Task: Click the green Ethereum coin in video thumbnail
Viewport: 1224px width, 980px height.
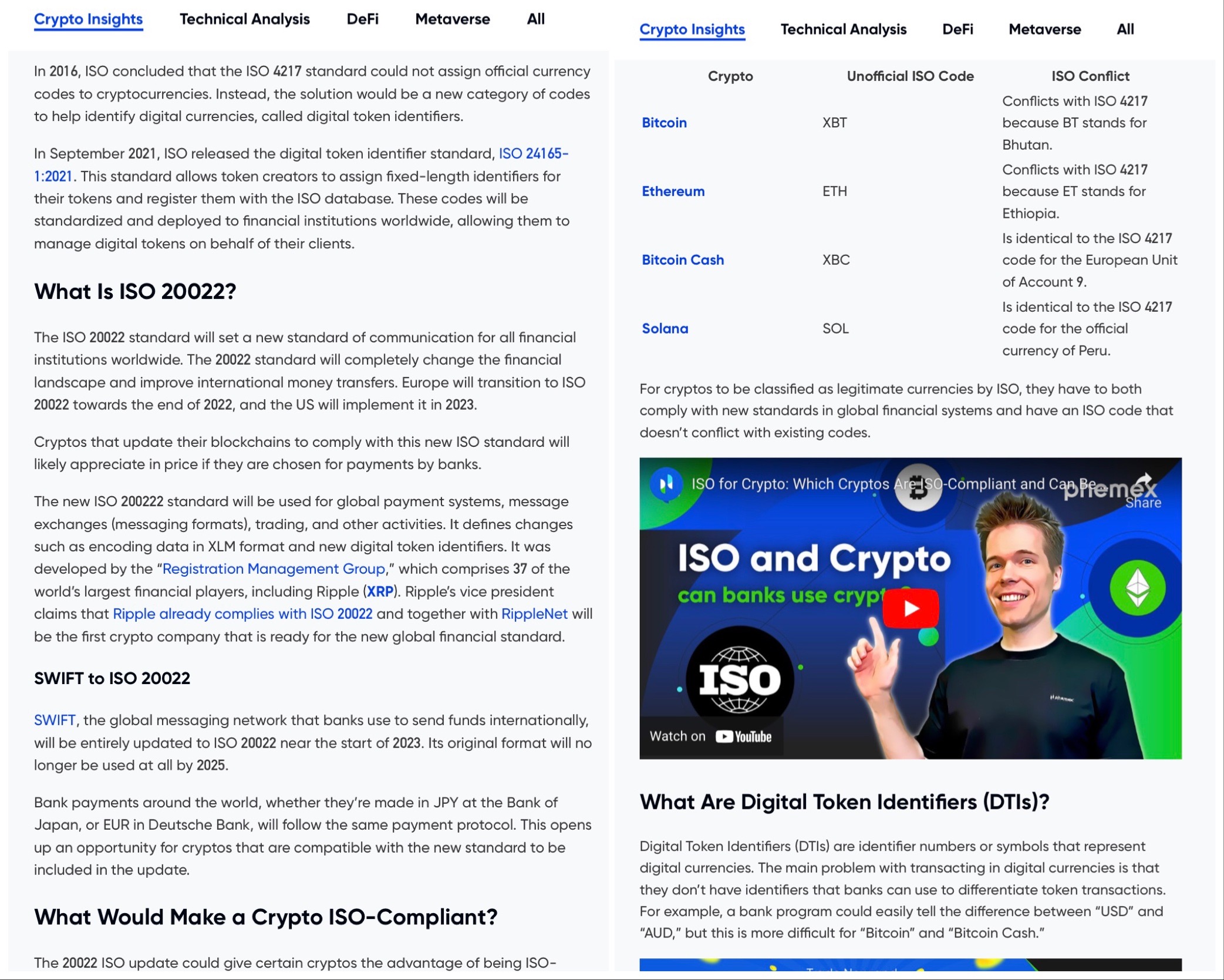Action: coord(1137,588)
